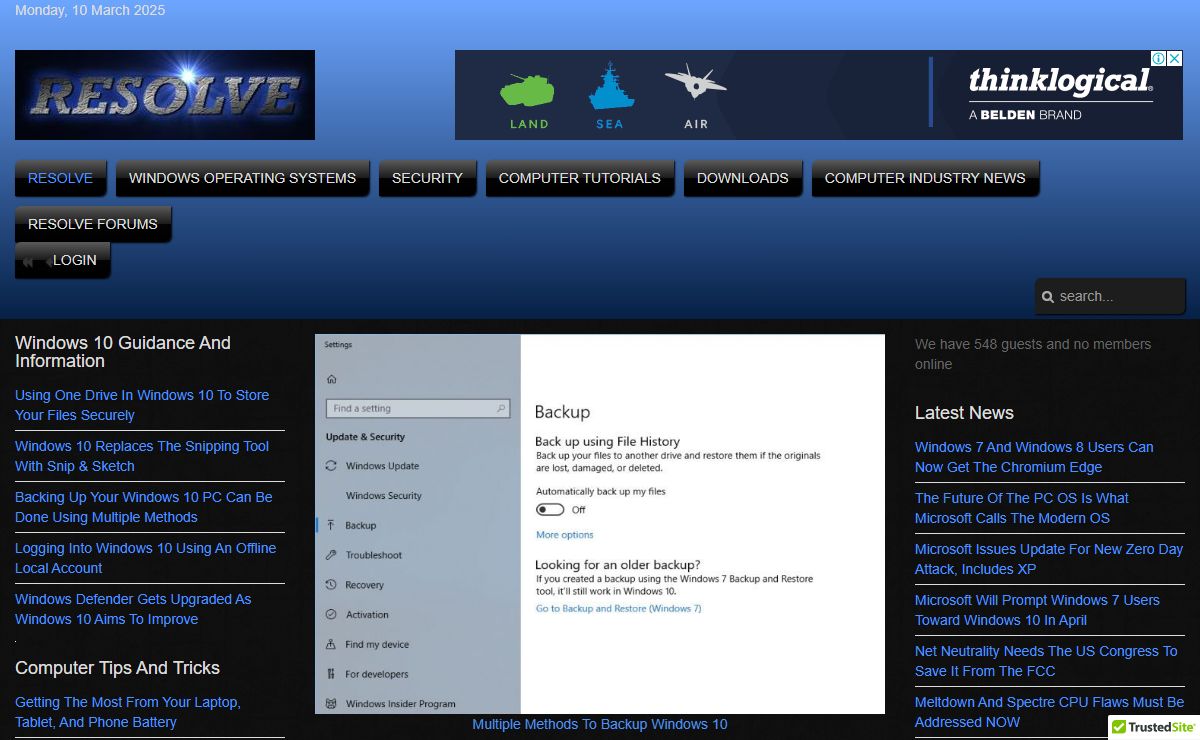The image size is (1200, 740).
Task: Open the Resolve Forums menu item
Action: point(93,224)
